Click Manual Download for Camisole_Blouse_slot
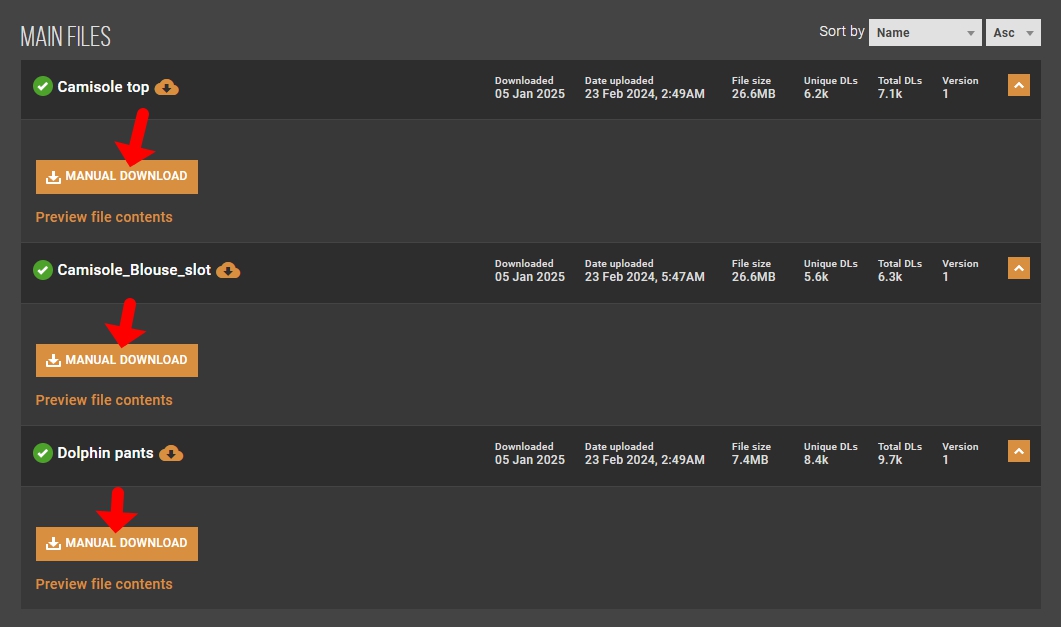The width and height of the screenshot is (1061, 627). pyautogui.click(x=117, y=360)
